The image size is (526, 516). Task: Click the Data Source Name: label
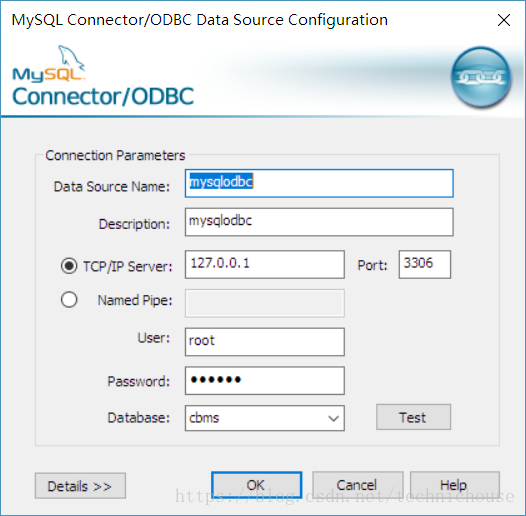112,187
